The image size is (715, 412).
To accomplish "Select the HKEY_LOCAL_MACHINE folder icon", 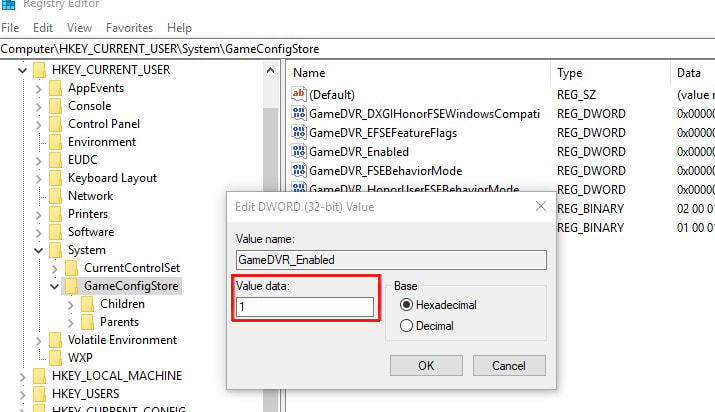I will pyautogui.click(x=39, y=376).
